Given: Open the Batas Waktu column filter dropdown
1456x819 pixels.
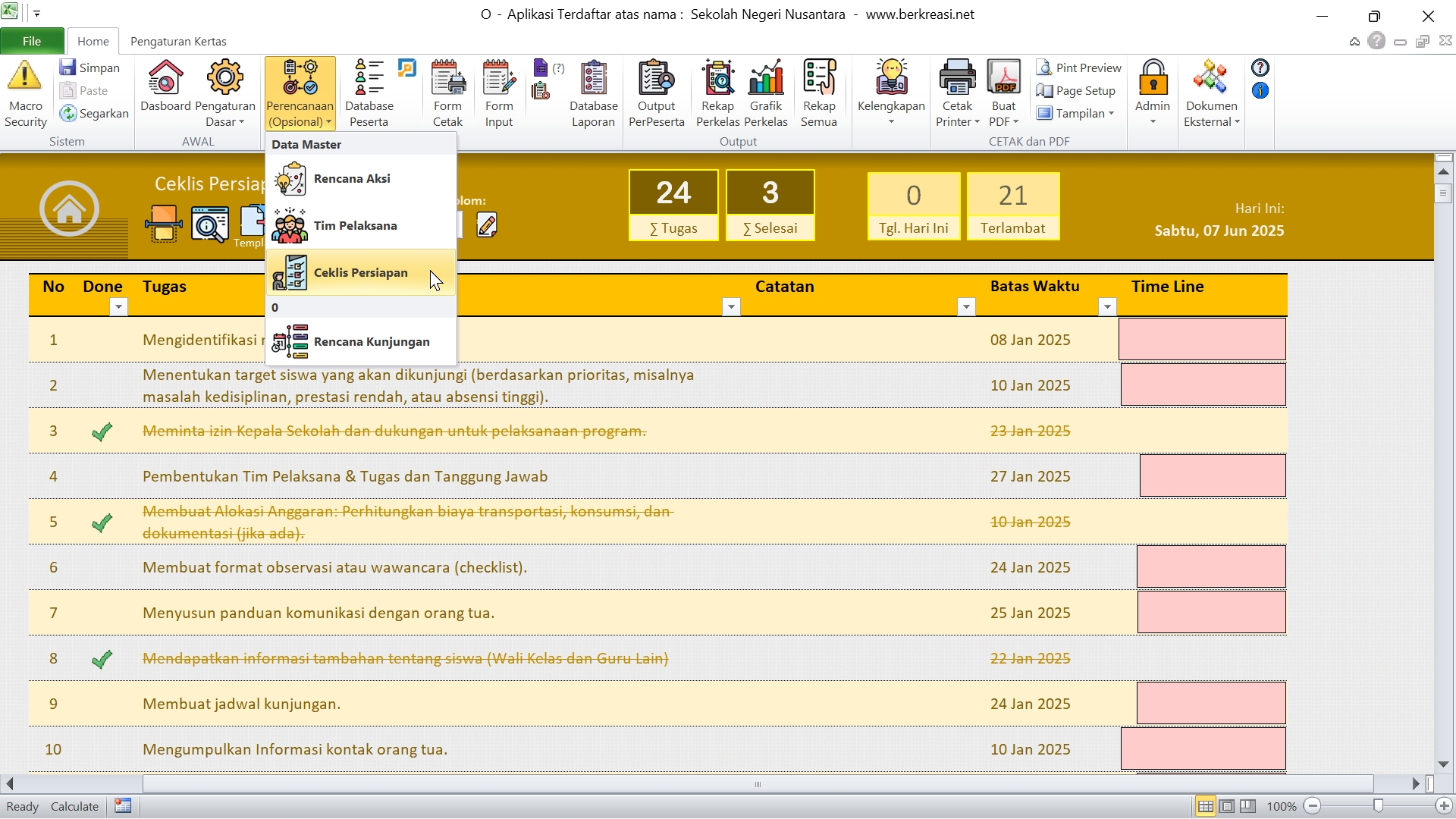Looking at the screenshot, I should click(x=1107, y=306).
